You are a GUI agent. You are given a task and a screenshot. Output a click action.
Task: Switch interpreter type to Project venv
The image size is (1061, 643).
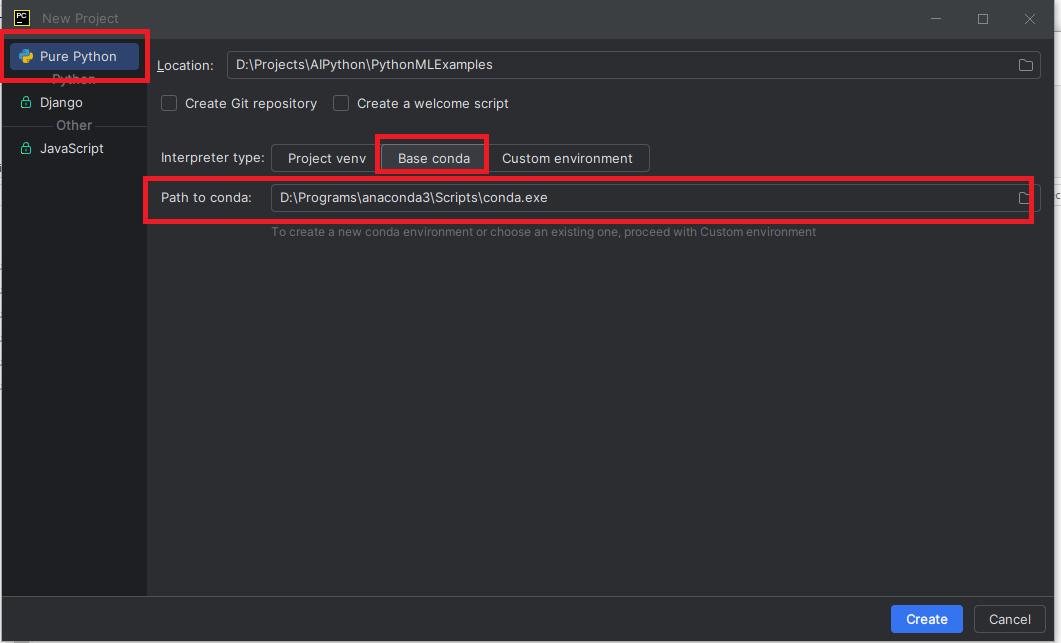[325, 158]
